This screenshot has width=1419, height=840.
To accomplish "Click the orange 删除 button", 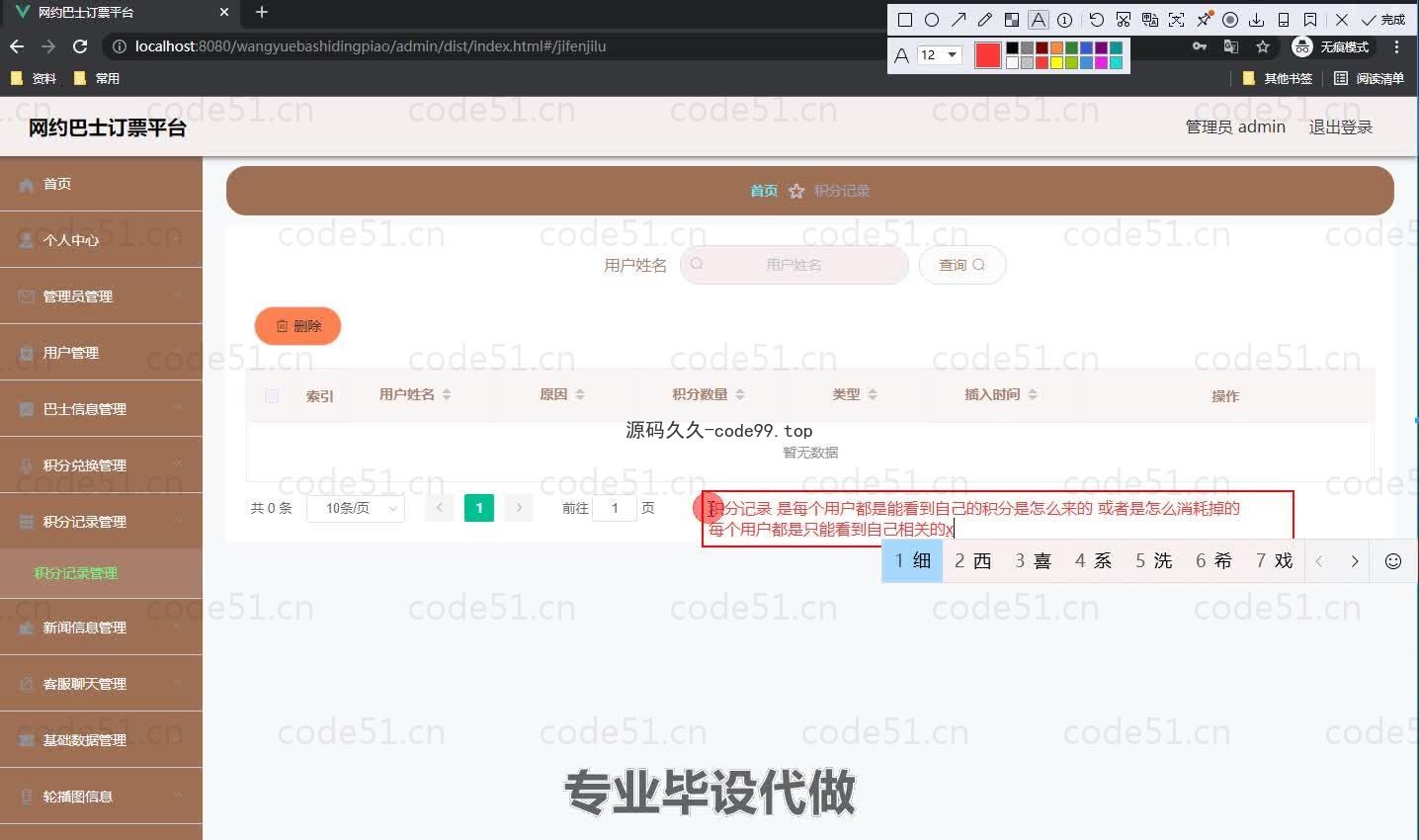I will pos(297,326).
